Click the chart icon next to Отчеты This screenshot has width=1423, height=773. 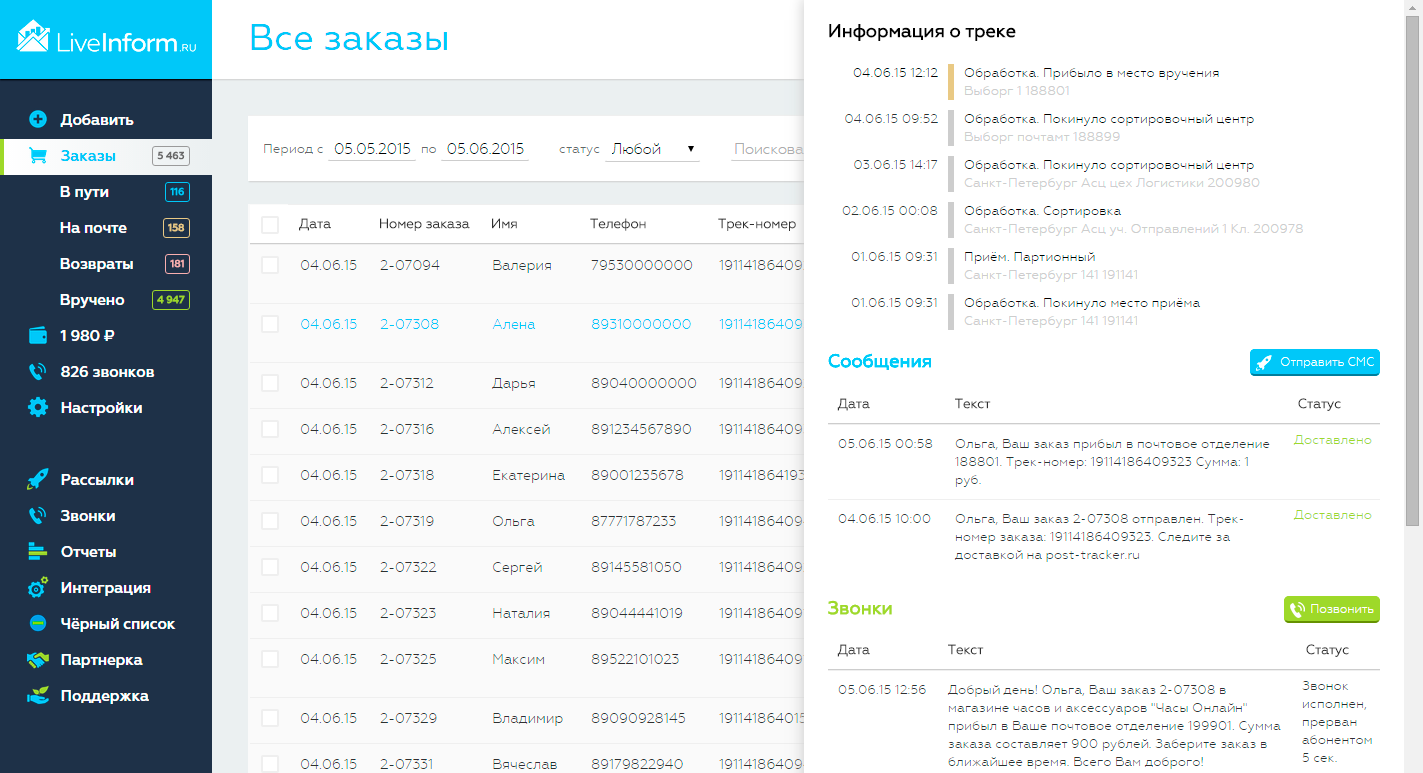tap(38, 551)
